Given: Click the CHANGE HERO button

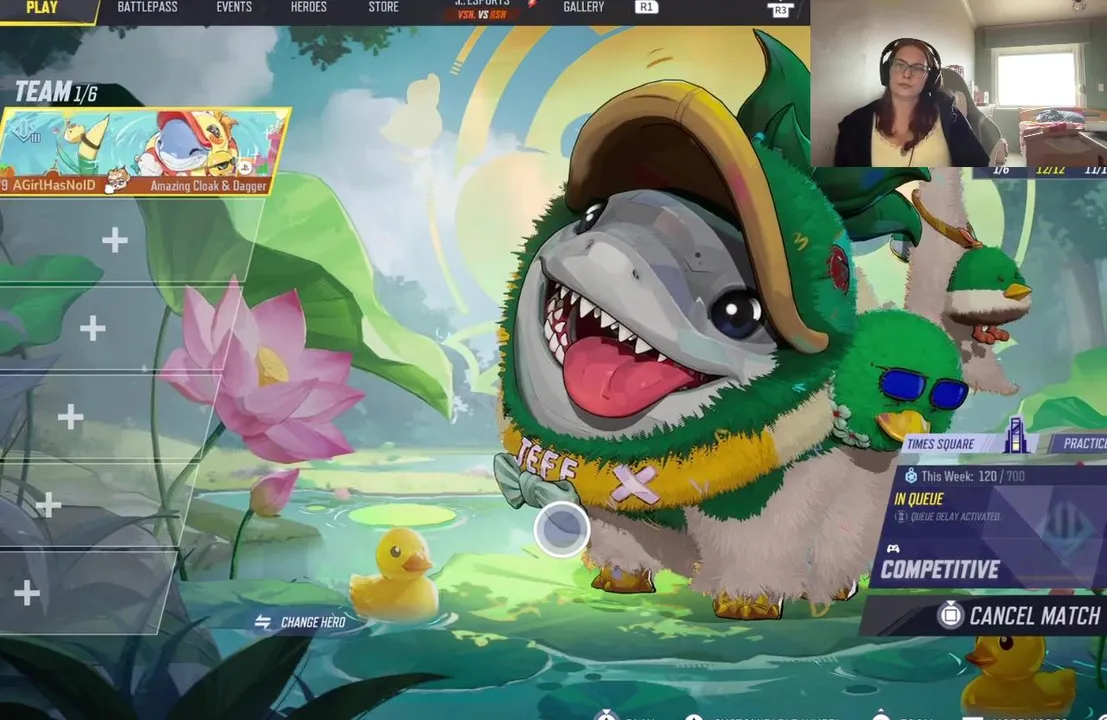Looking at the screenshot, I should 300,622.
